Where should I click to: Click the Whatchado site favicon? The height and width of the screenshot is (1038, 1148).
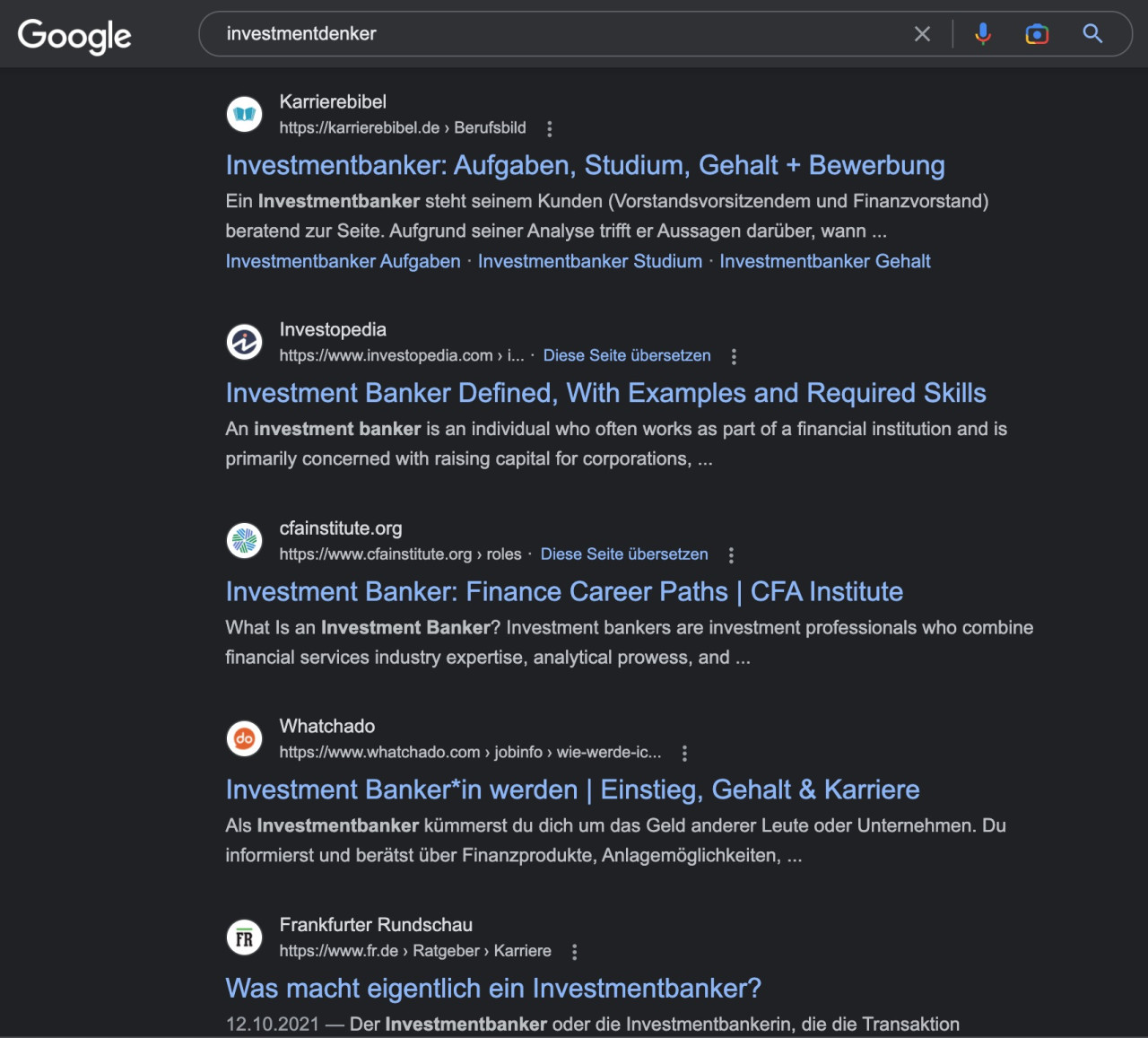click(245, 738)
